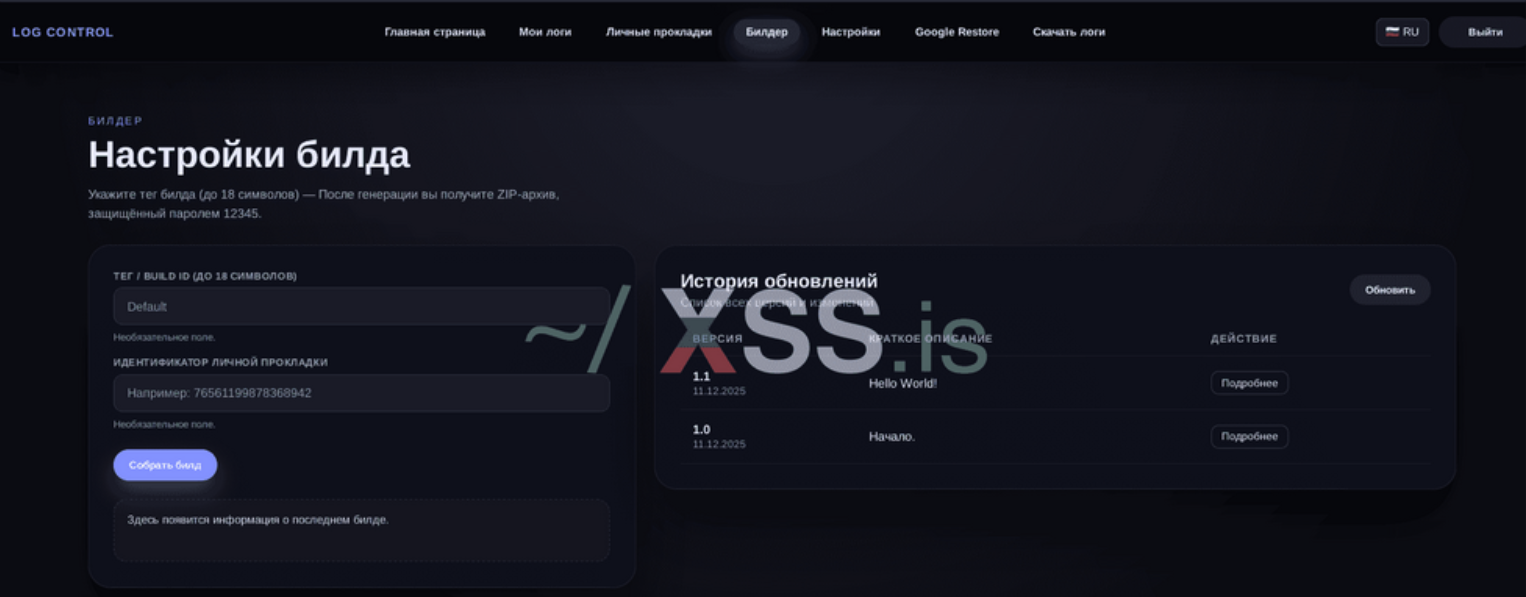Screen dimensions: 1526x597
Task: Navigate to Google Restore
Action: pos(956,32)
